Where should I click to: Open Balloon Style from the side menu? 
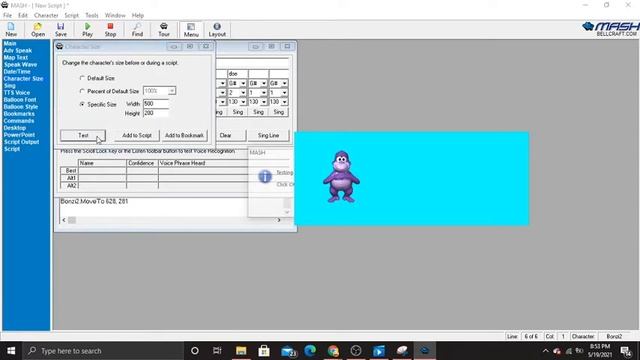21,107
